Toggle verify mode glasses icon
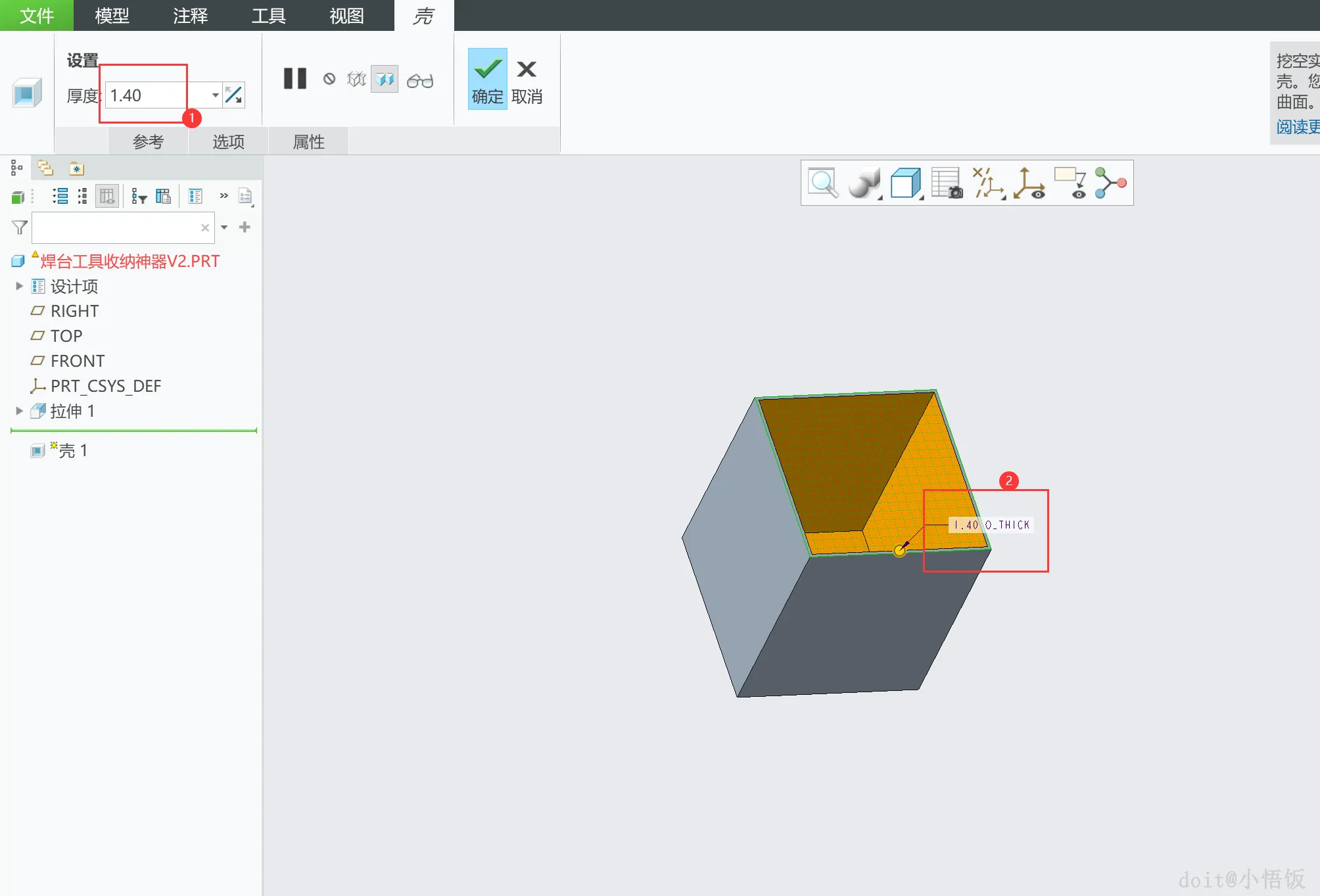The image size is (1320, 896). pyautogui.click(x=420, y=80)
